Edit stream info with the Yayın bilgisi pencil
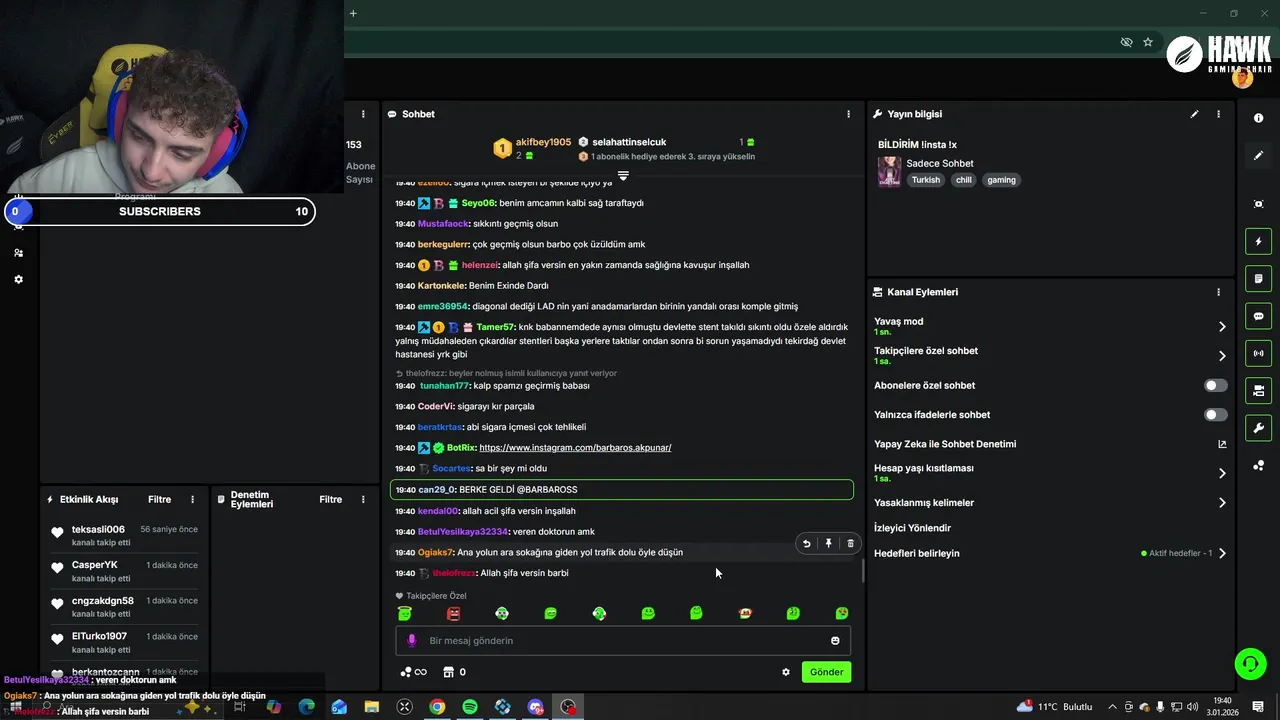Screen dimensions: 1280x720 [x=1194, y=114]
